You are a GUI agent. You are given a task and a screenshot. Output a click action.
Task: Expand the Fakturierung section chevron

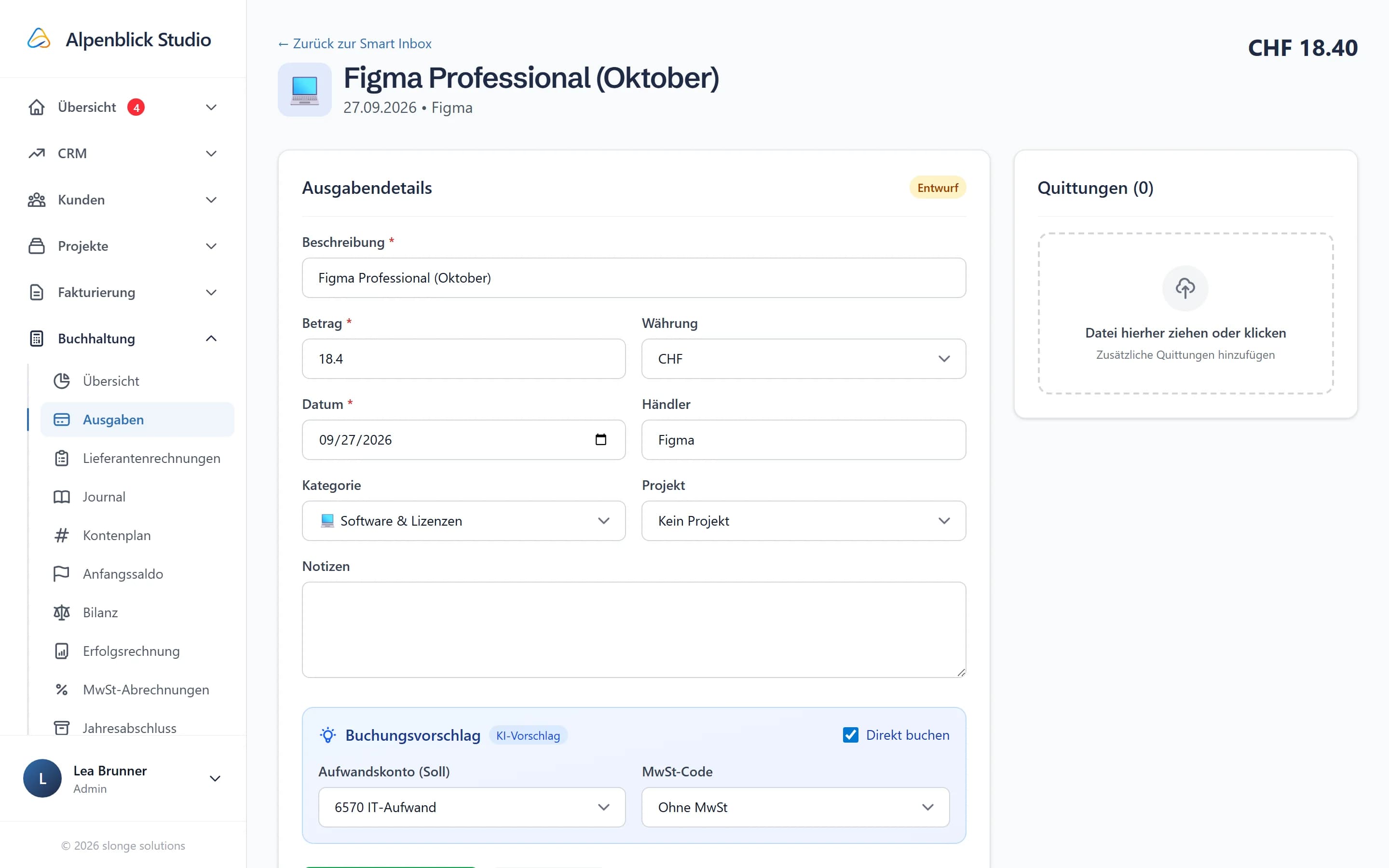tap(211, 292)
